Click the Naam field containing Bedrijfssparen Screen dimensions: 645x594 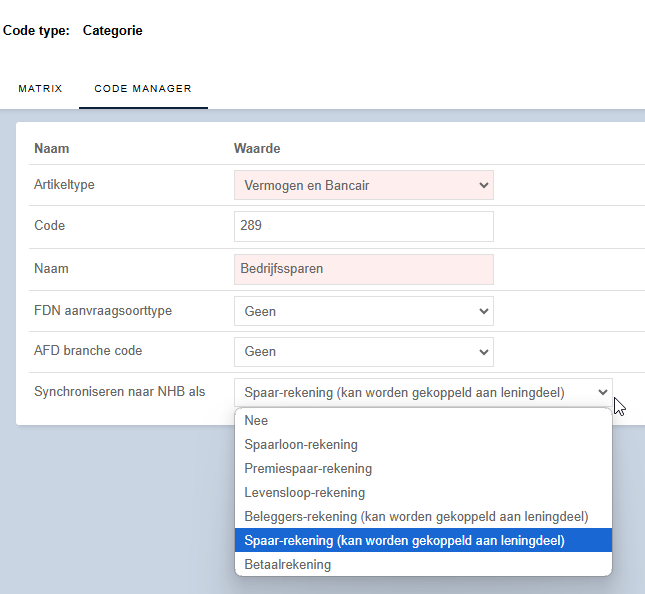click(364, 269)
